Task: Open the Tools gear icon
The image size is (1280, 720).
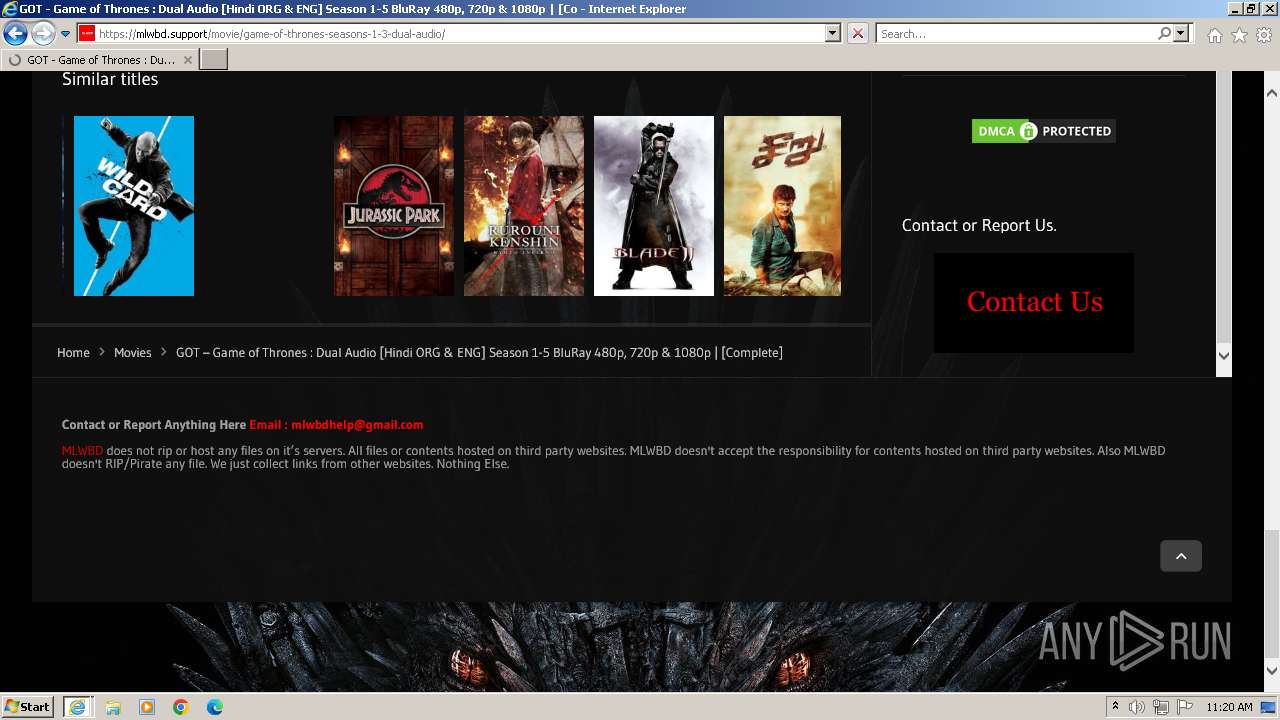Action: point(1264,35)
